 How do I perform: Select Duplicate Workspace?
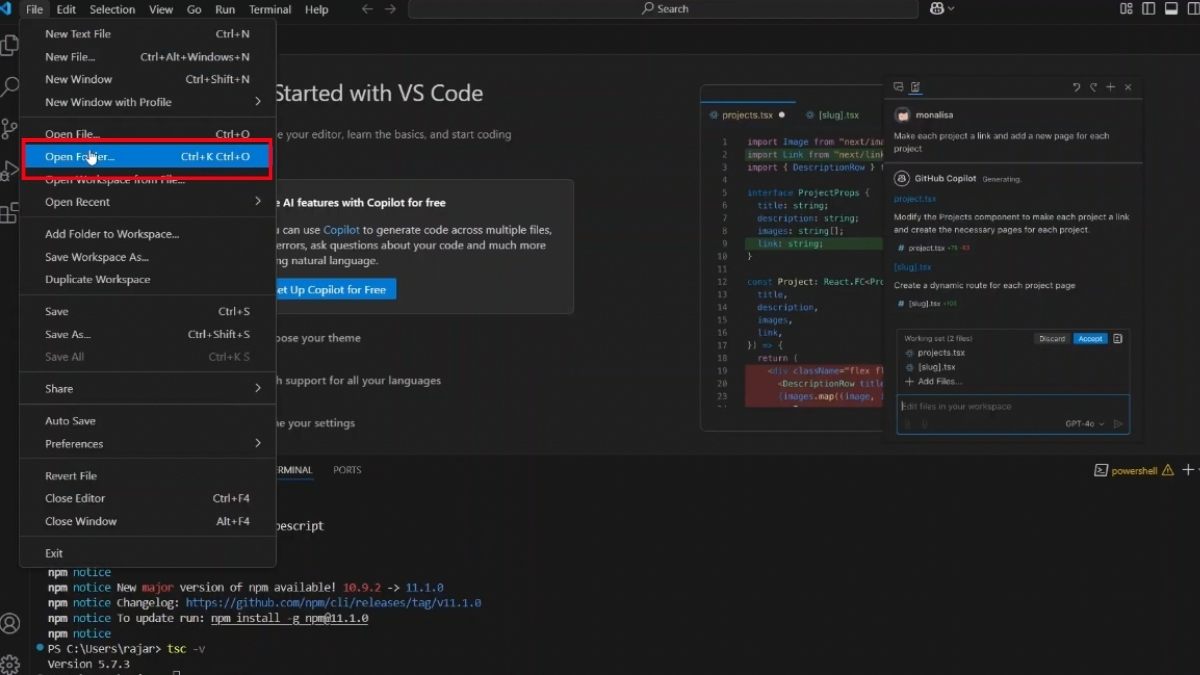pyautogui.click(x=148, y=279)
